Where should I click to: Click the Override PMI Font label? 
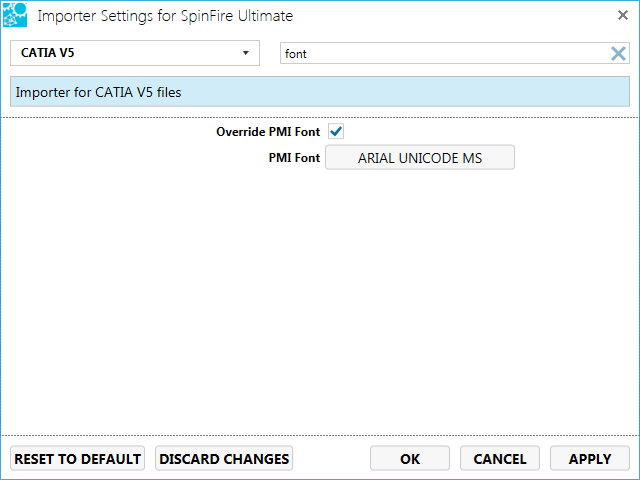[x=268, y=132]
